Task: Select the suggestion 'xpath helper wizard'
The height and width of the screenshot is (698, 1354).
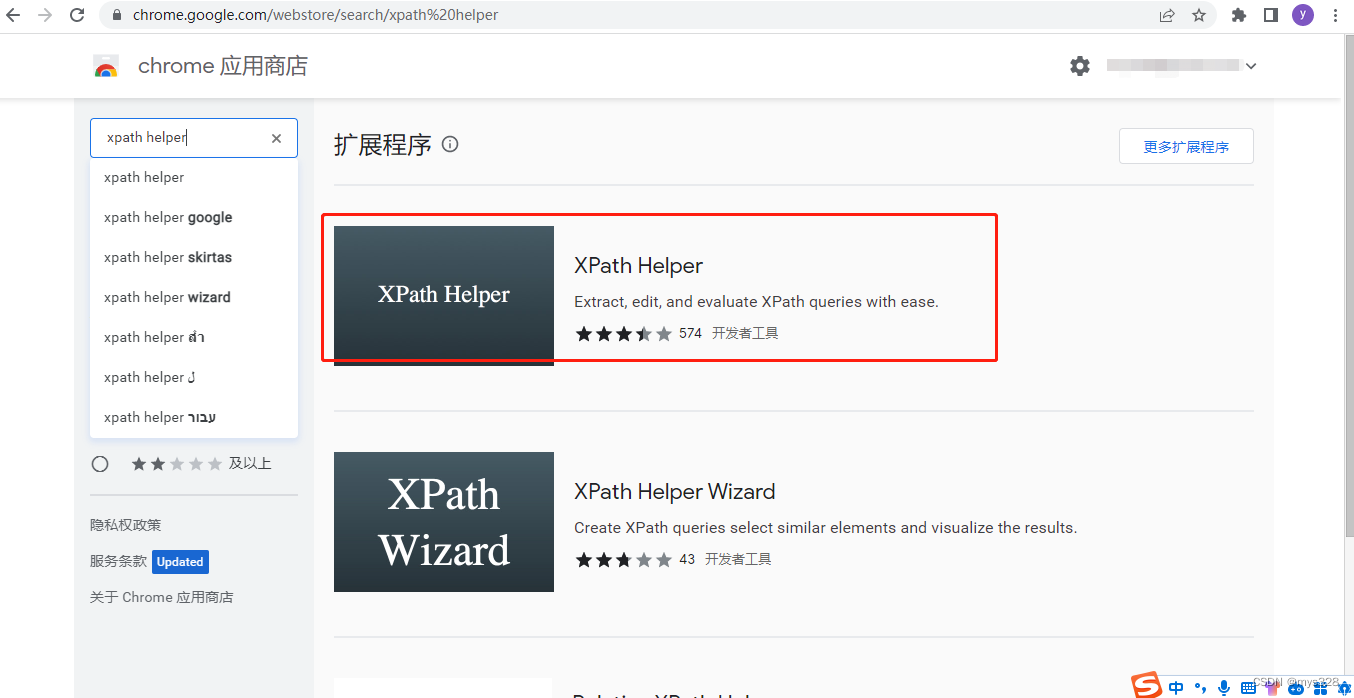Action: 165,297
